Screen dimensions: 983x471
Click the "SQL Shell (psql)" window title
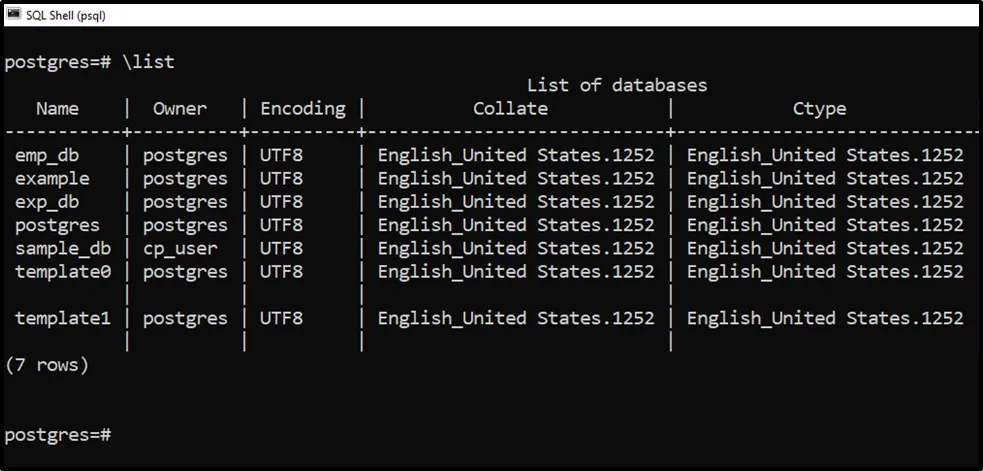coord(65,15)
